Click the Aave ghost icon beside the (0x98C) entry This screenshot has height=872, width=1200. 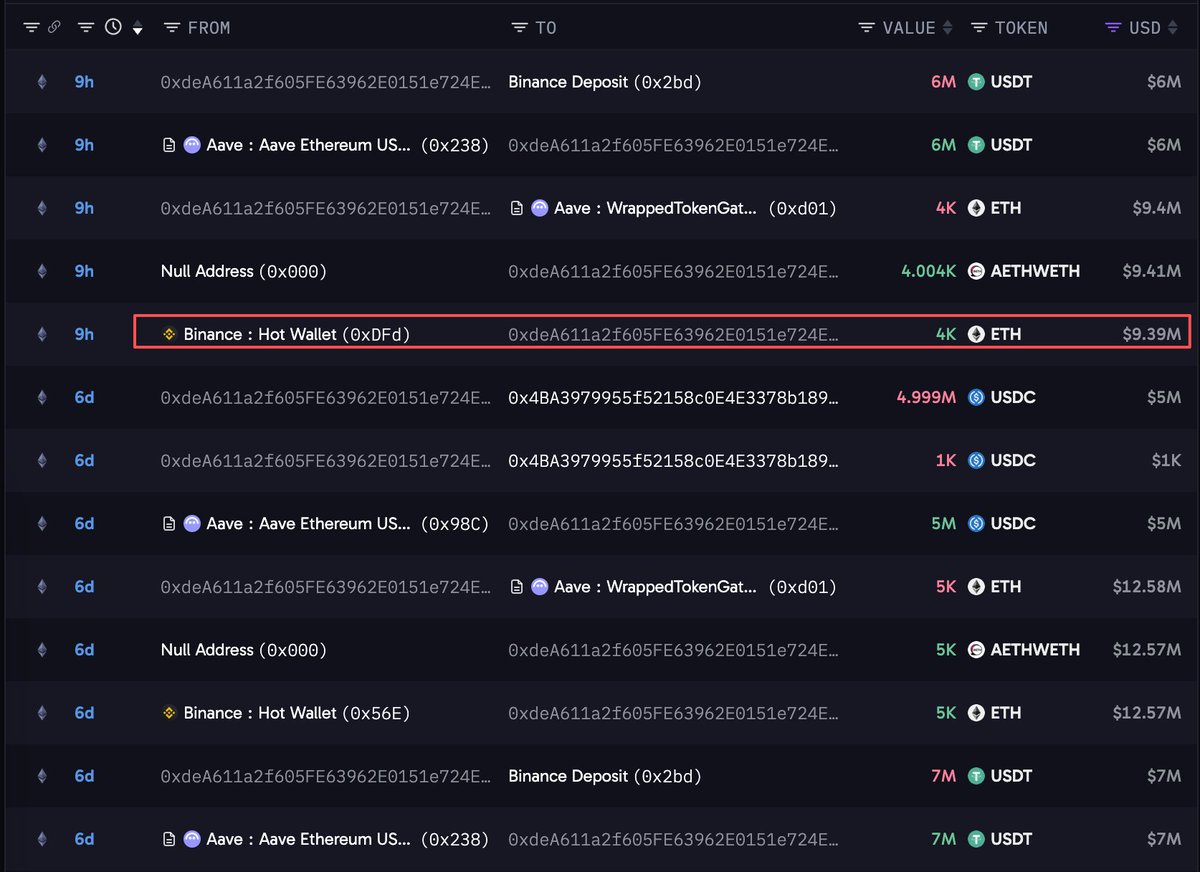[192, 523]
